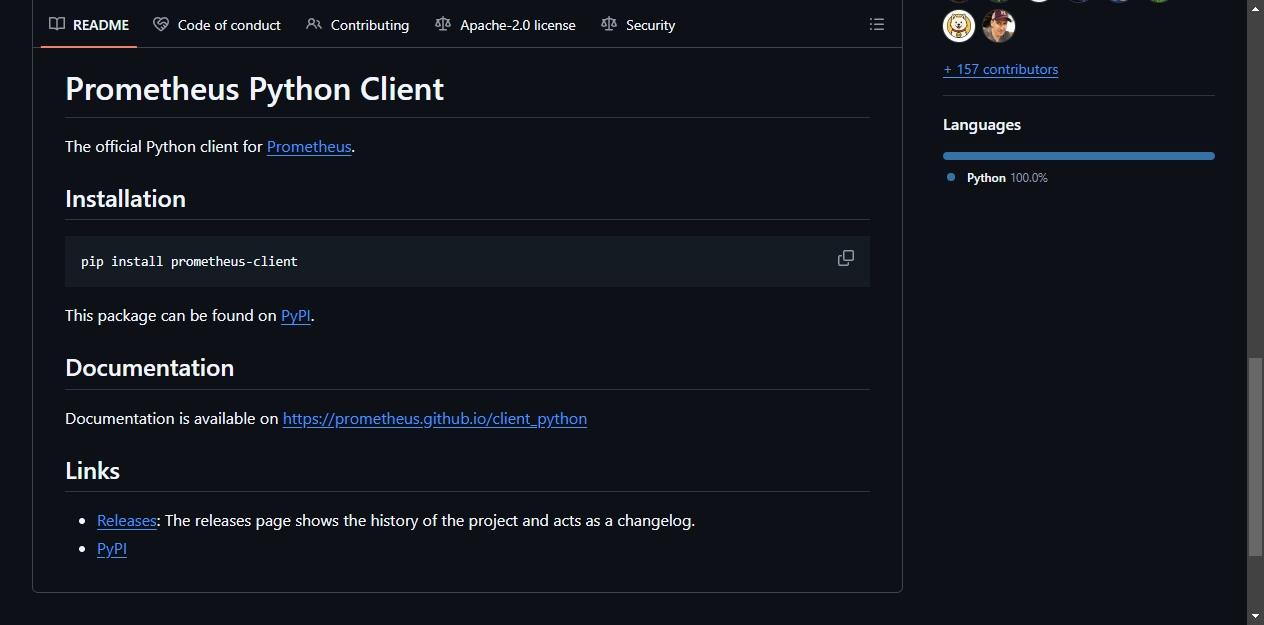Open the README tab

point(89,25)
